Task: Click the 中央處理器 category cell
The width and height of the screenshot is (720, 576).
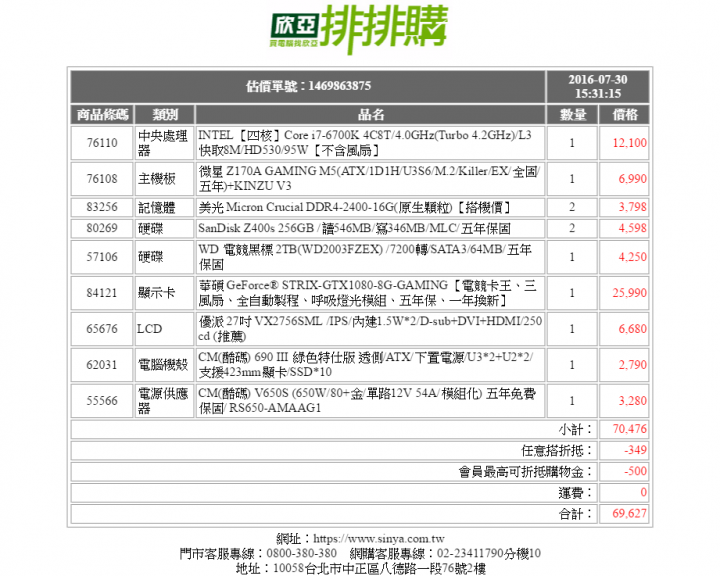Action: tap(164, 143)
